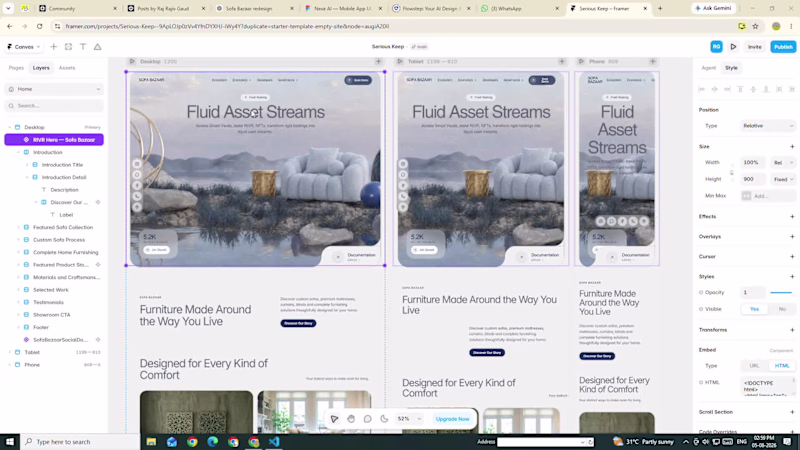Open zoom percentage 52% dropdown
Screen dimensions: 800x450
[410, 419]
